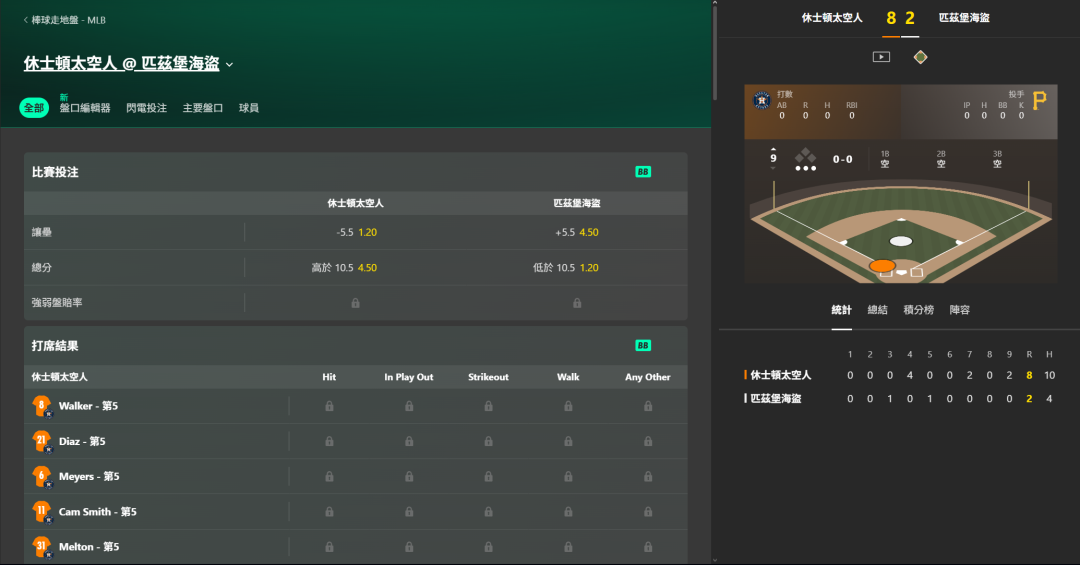
Task: Open the 總結 tab
Action: tap(878, 310)
